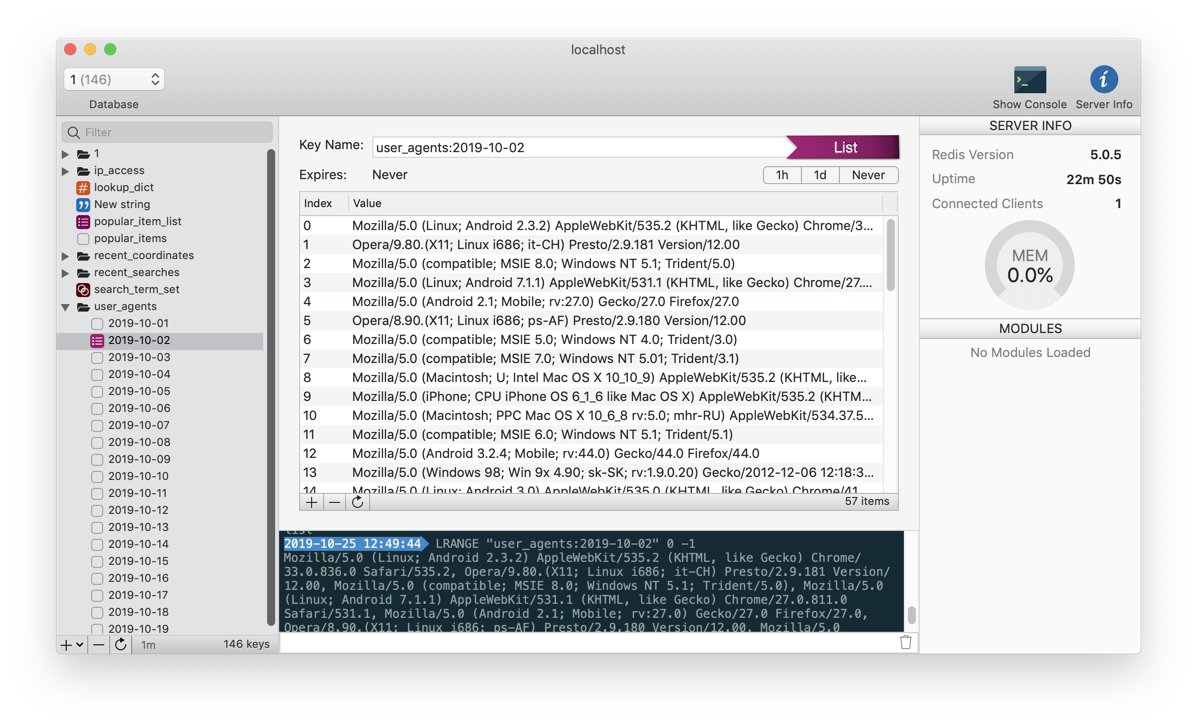Click the Value column header
Viewport: 1197px width, 728px height.
point(615,203)
